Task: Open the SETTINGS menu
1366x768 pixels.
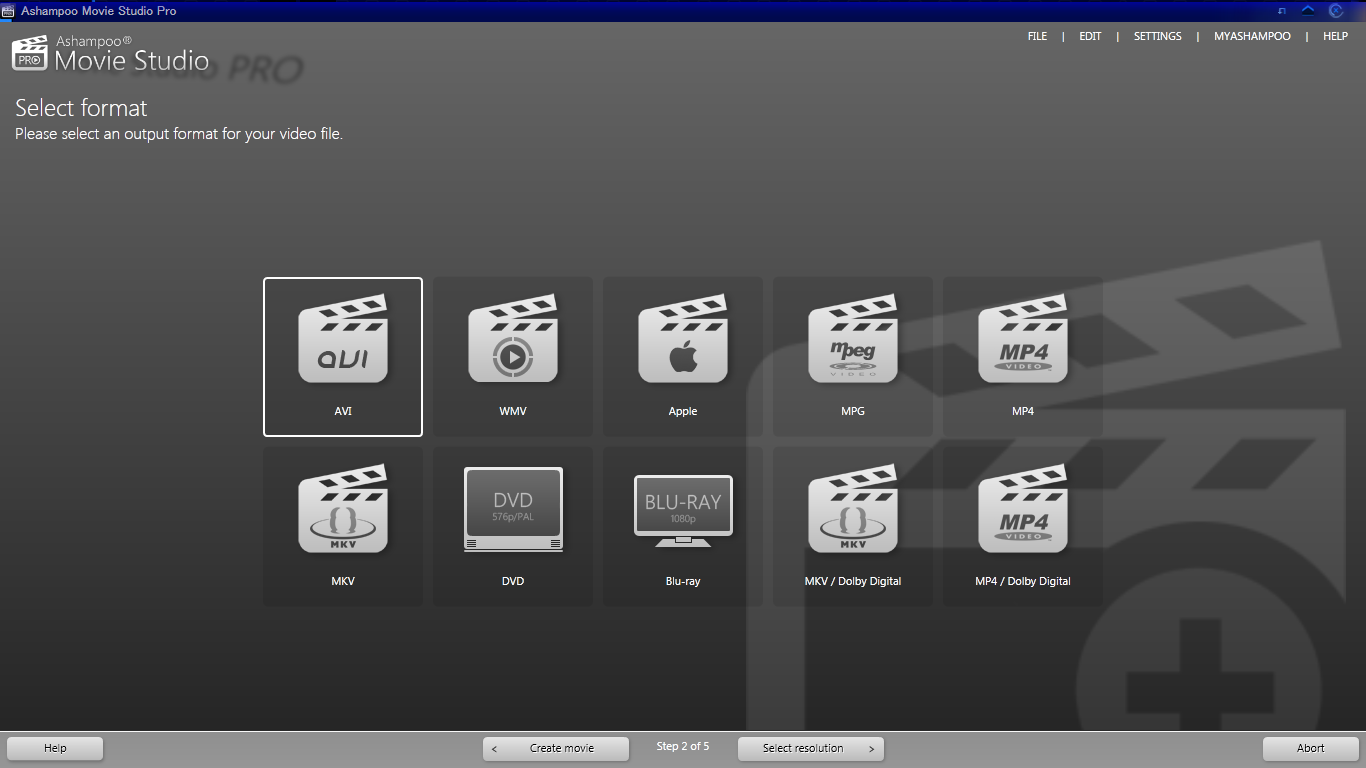Action: (1157, 36)
